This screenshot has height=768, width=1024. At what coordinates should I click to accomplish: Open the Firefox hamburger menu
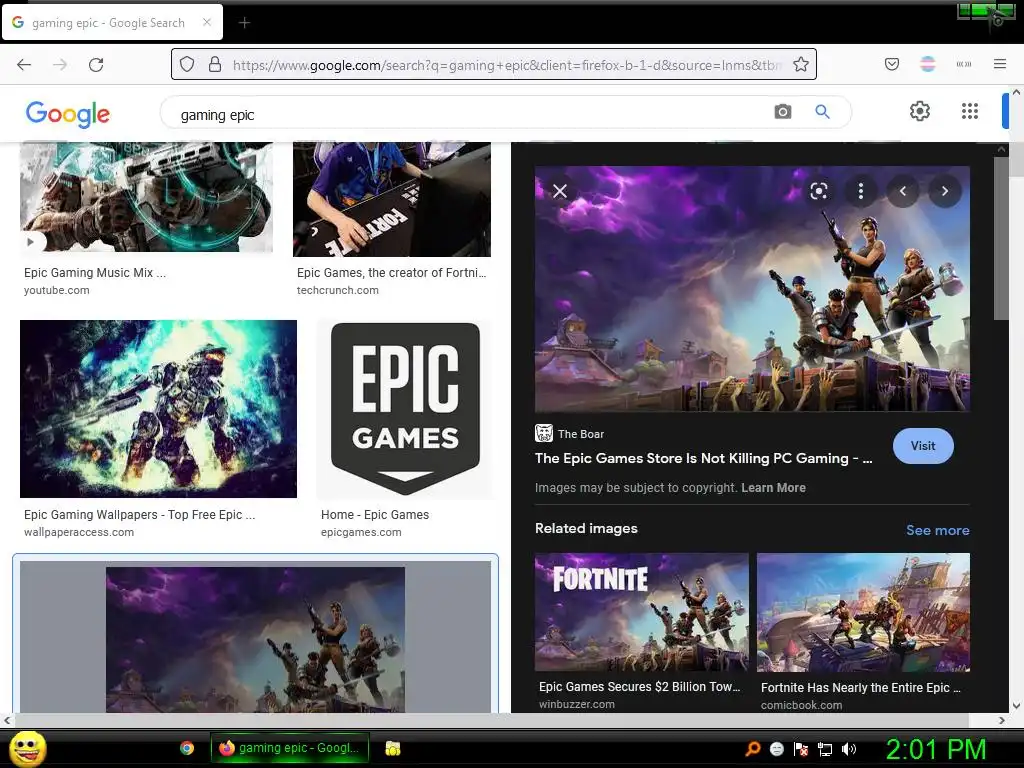coord(1000,64)
